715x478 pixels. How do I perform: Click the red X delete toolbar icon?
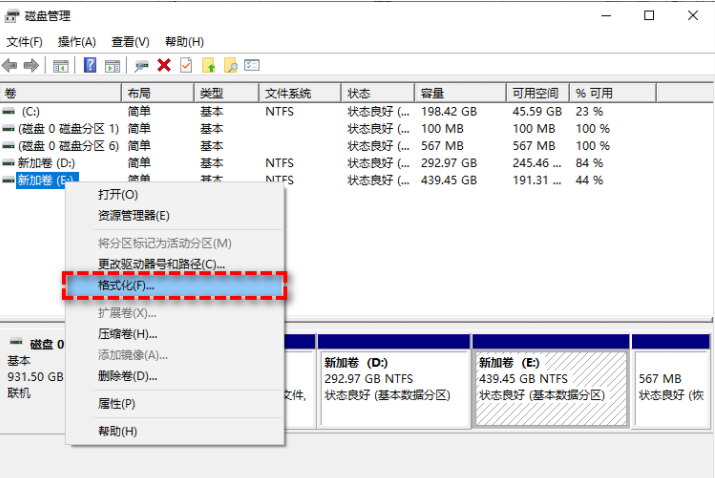164,66
